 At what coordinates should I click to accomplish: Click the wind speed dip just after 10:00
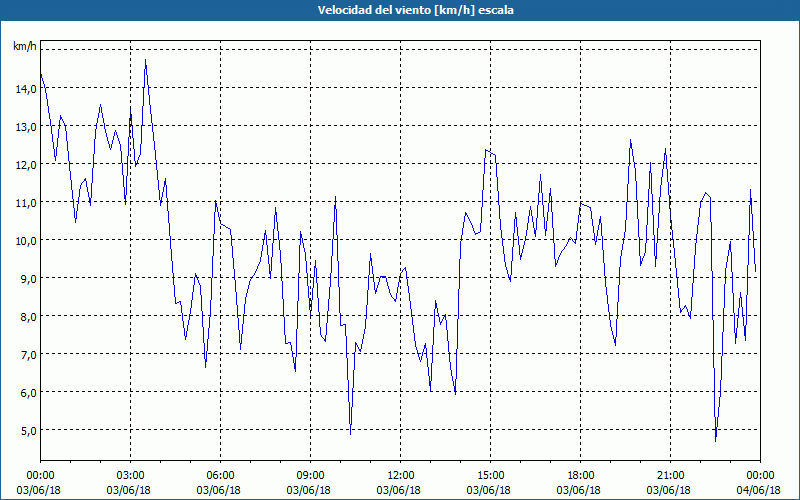coord(351,434)
